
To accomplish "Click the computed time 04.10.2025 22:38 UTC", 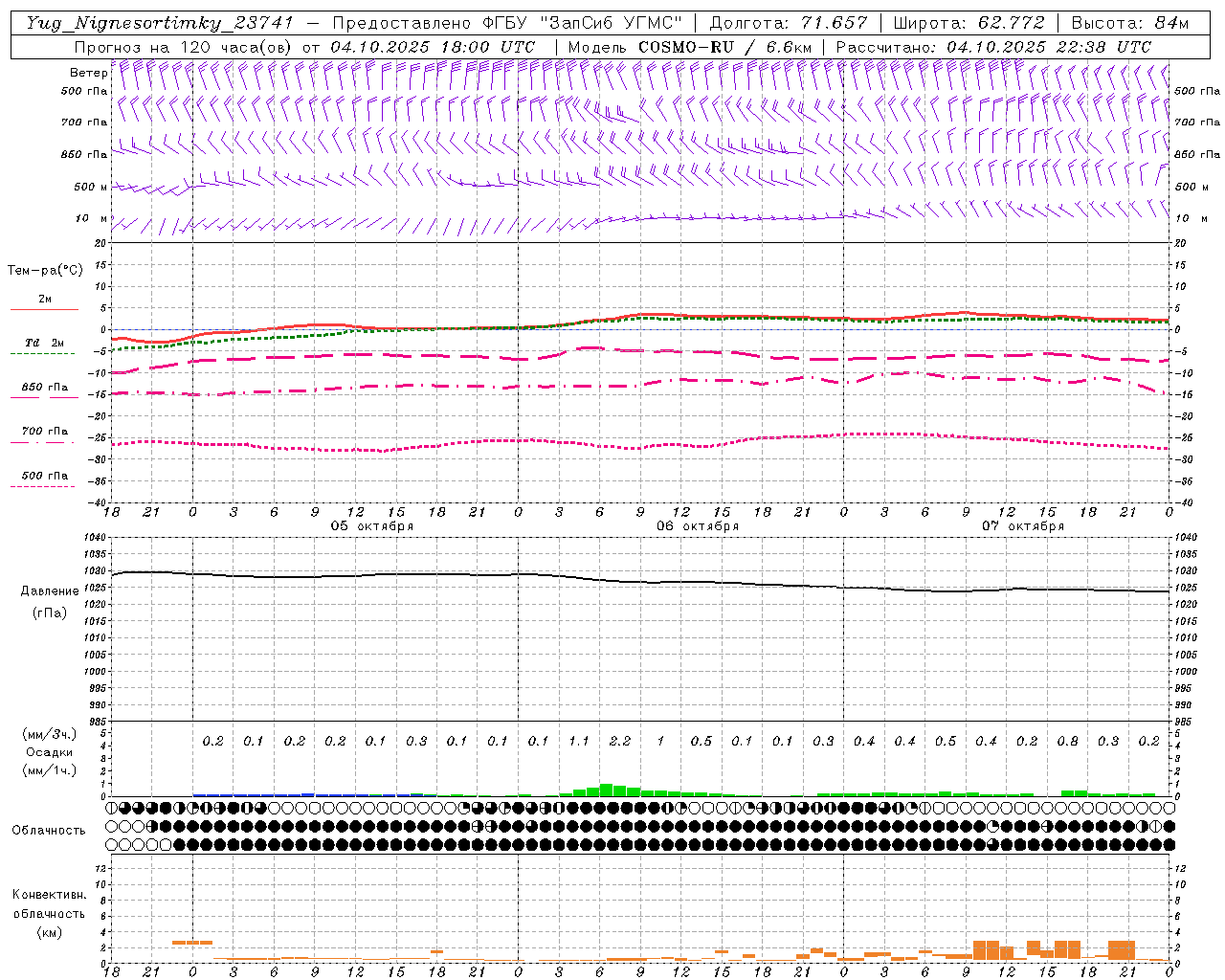I will pyautogui.click(x=1049, y=47).
